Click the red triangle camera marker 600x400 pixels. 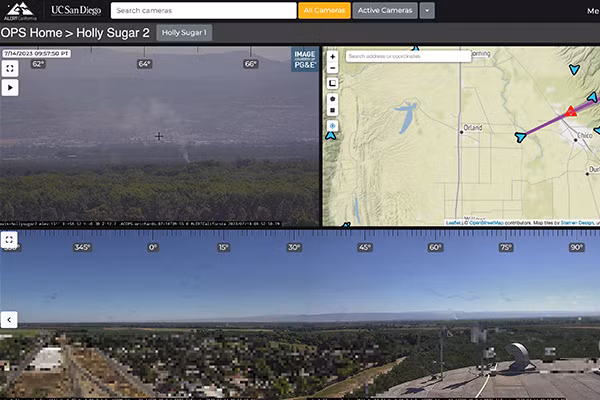571,110
